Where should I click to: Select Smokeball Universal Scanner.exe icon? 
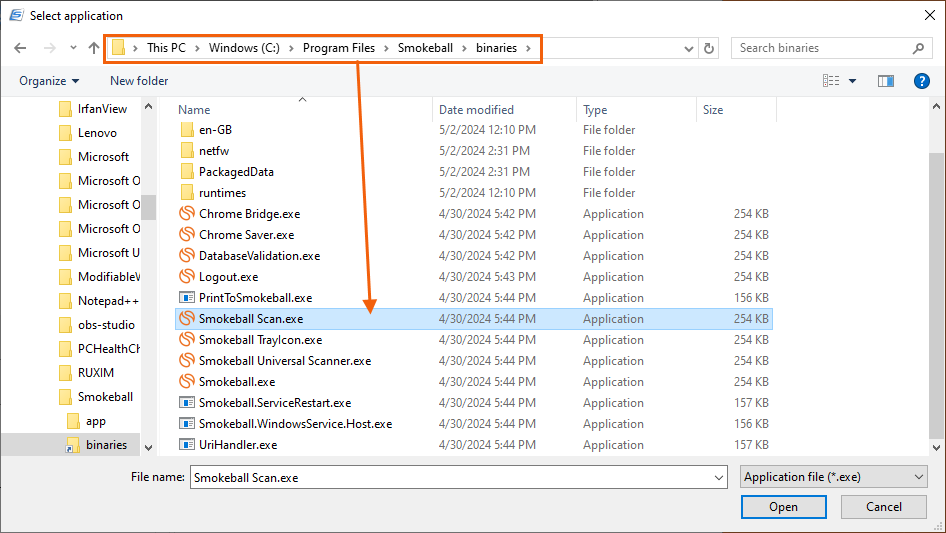(x=187, y=361)
